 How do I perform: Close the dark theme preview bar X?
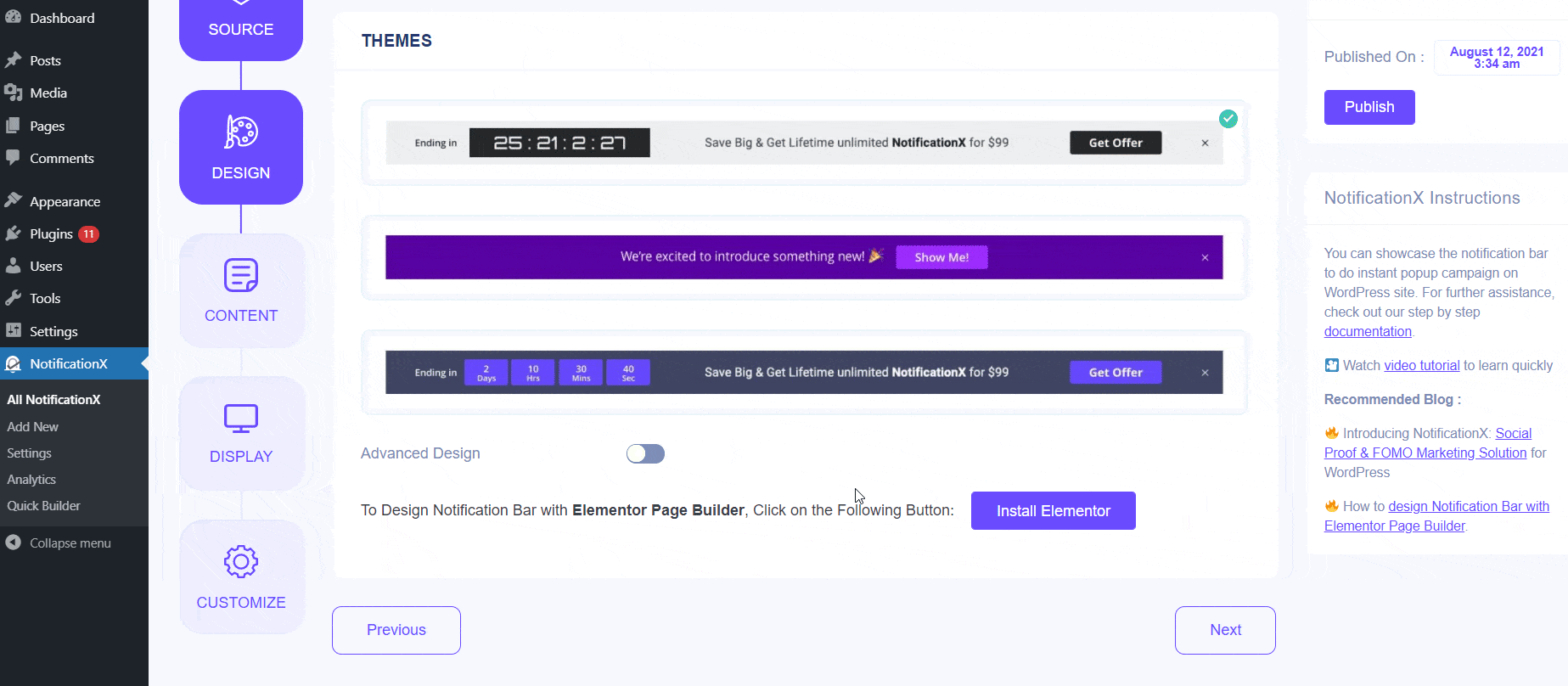(x=1205, y=373)
